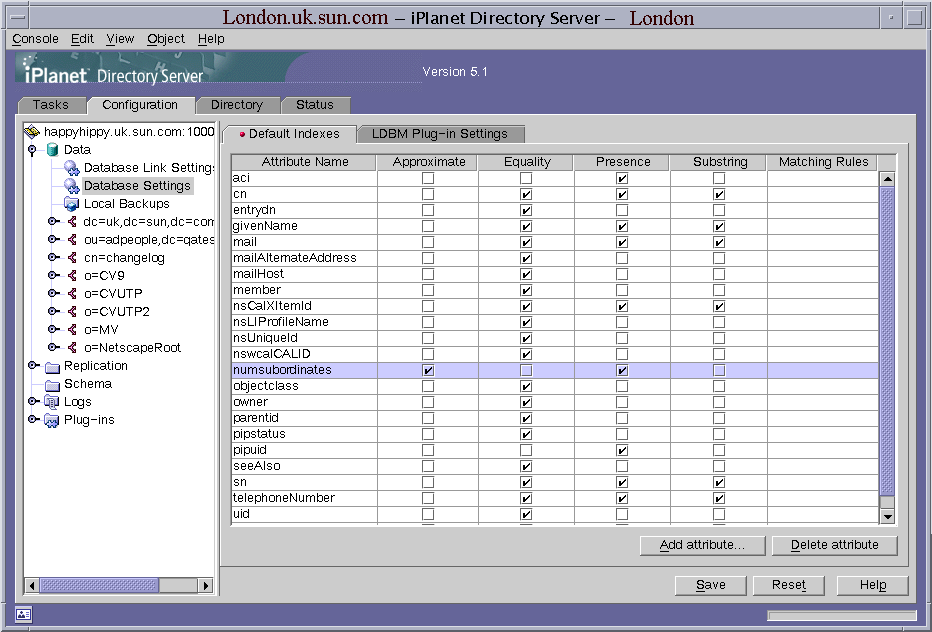The image size is (932, 632).
Task: Click the Matching Rules column header
Action: pyautogui.click(x=823, y=162)
